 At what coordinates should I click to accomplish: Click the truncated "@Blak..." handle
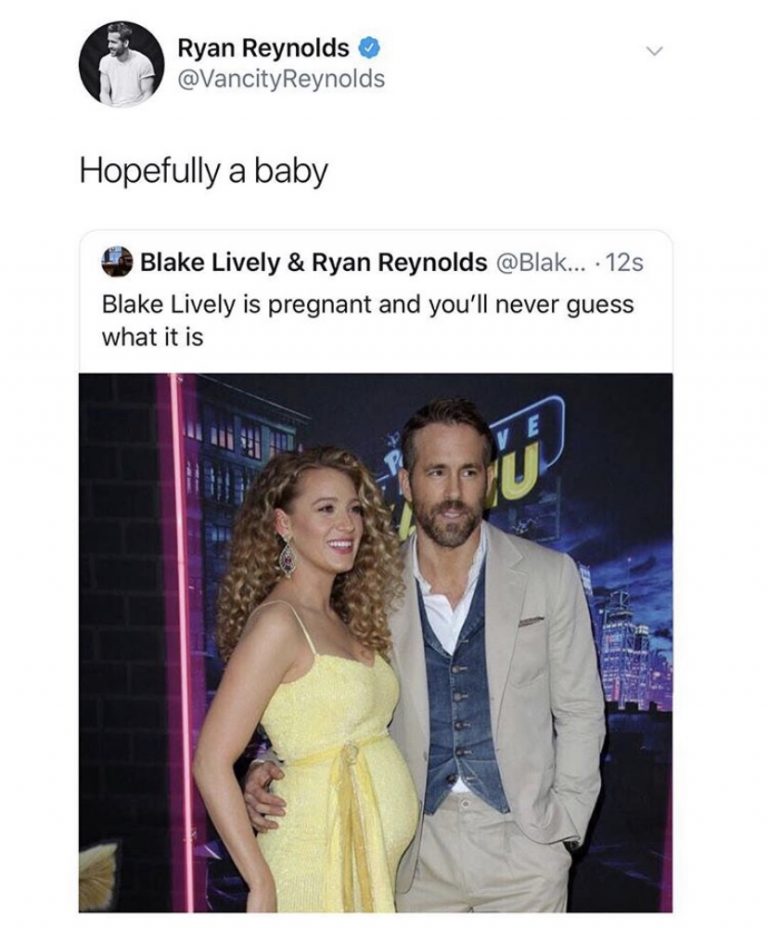(x=540, y=262)
